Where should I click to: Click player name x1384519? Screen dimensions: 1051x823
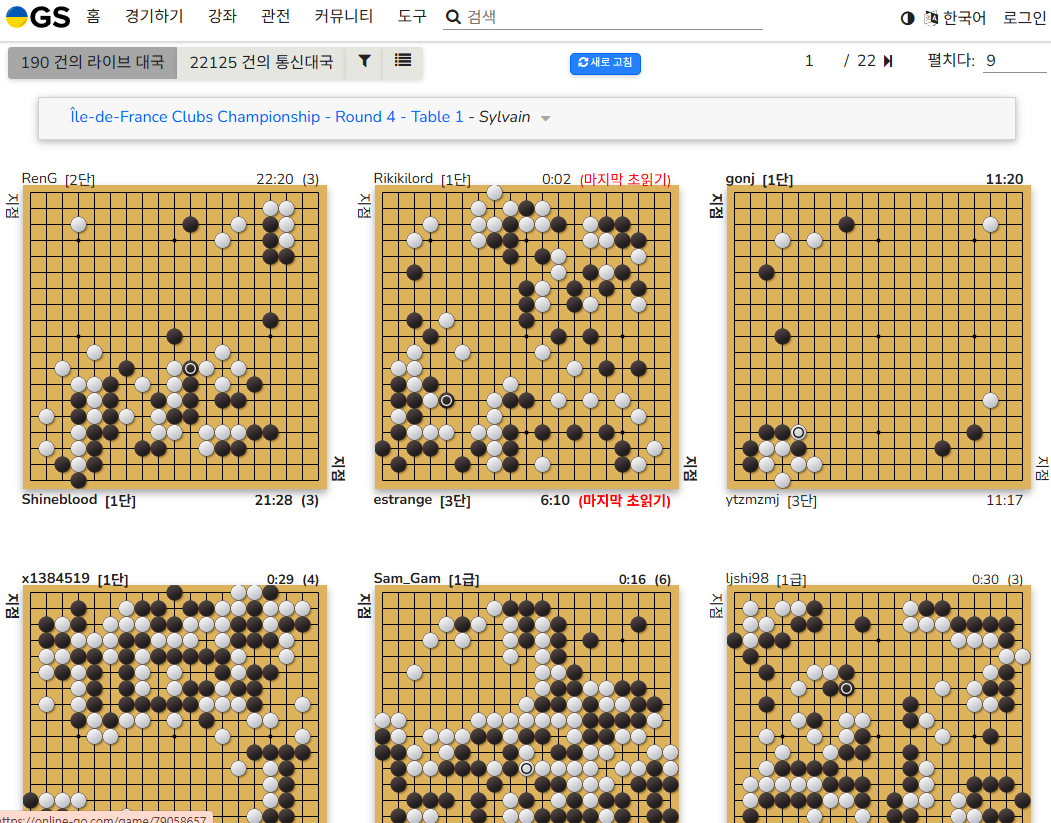[x=56, y=578]
